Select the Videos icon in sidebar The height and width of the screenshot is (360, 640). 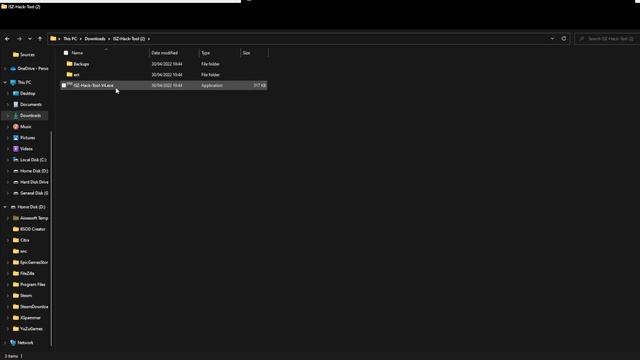16,149
